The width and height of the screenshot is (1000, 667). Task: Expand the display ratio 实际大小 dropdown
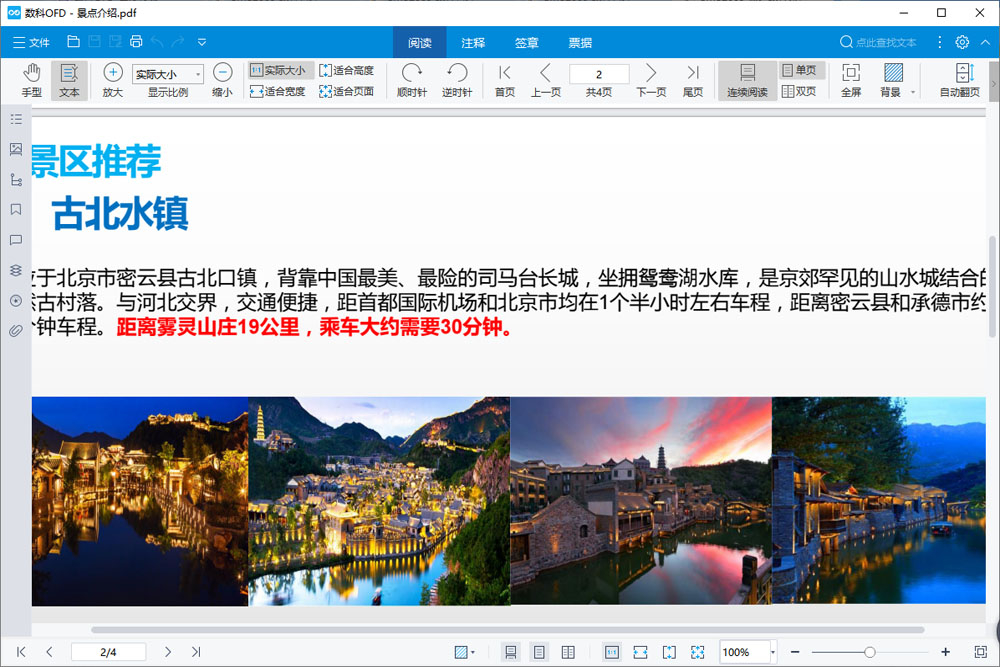[198, 74]
